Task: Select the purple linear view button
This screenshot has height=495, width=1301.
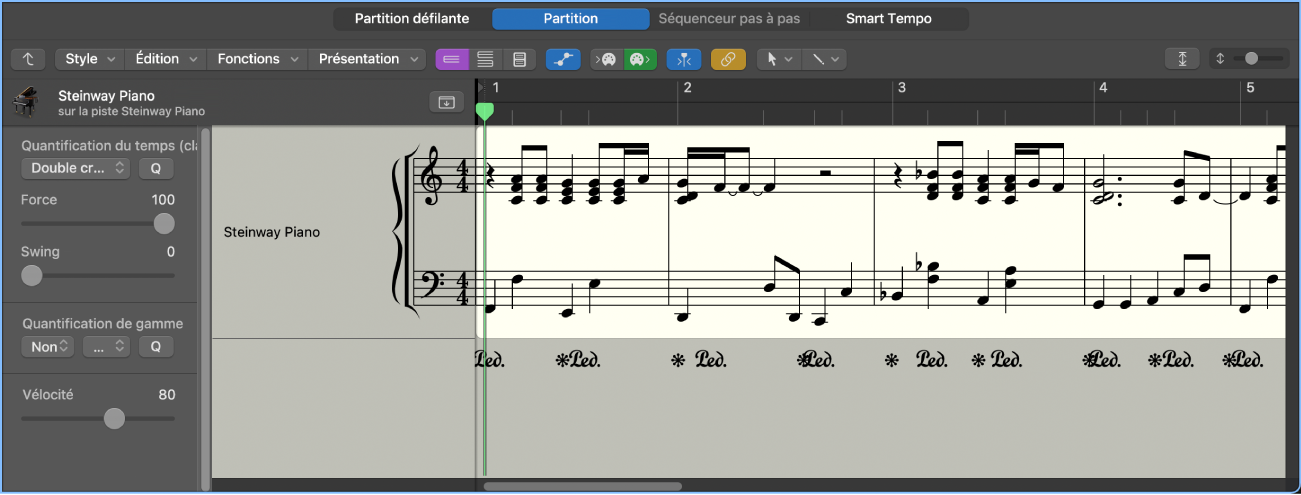Action: click(452, 59)
